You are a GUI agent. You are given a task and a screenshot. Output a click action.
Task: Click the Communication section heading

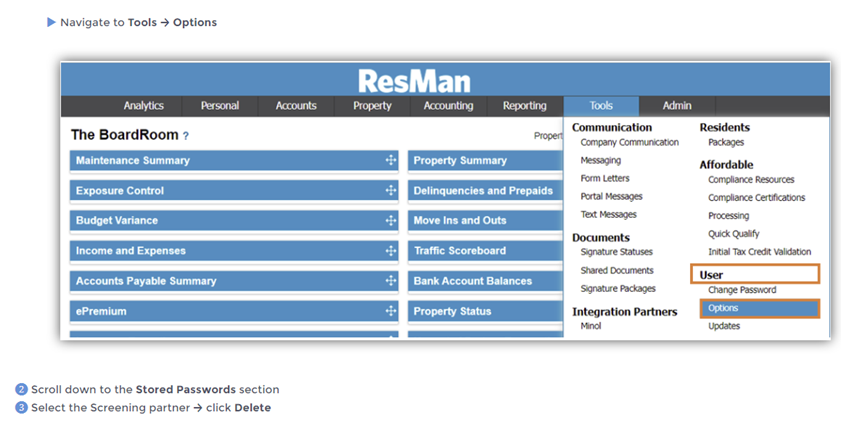tap(612, 127)
